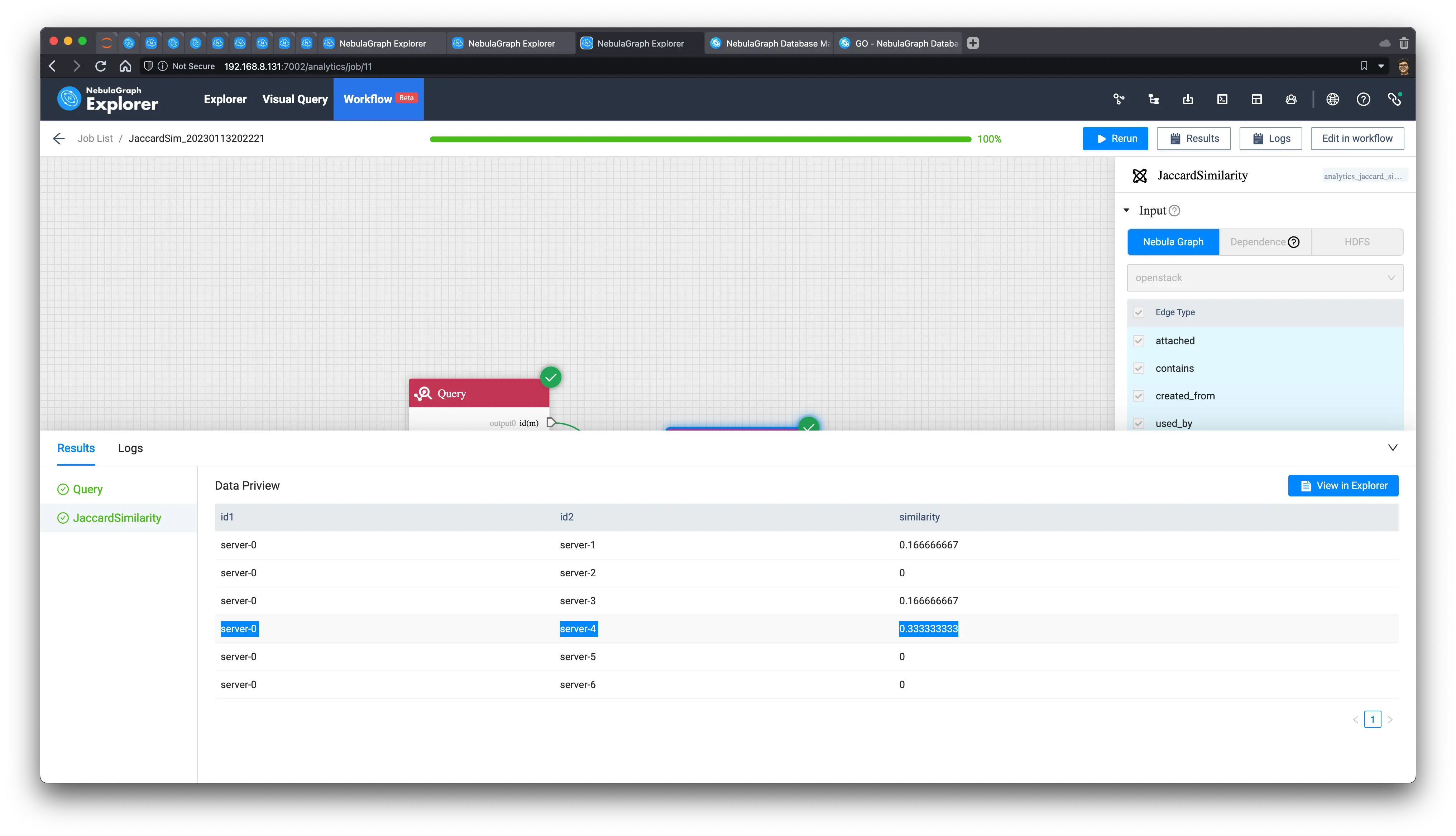Screen dimensions: 1456x836
Task: Click the Query node magnifier icon on canvas
Action: click(423, 393)
